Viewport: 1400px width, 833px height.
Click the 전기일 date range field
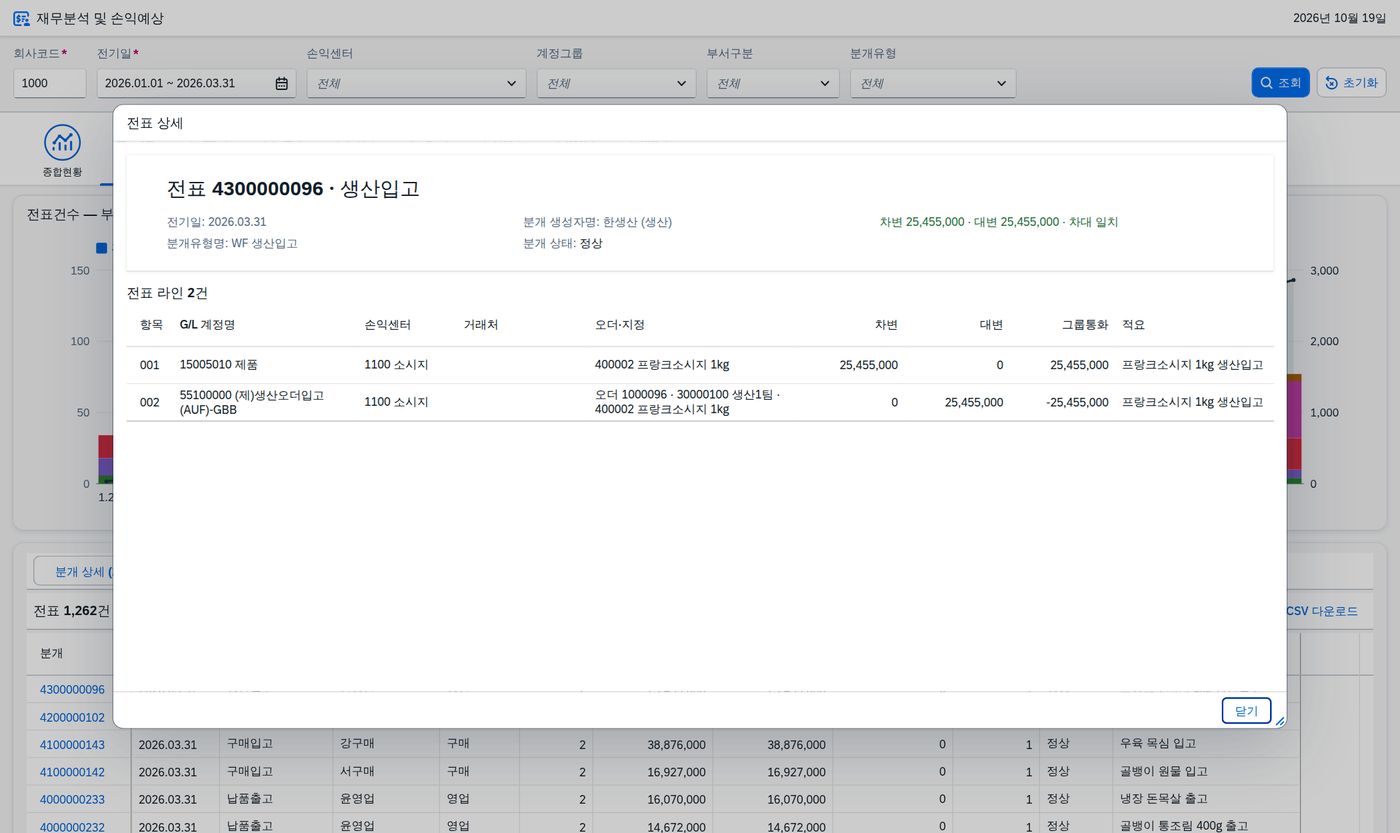(x=196, y=83)
